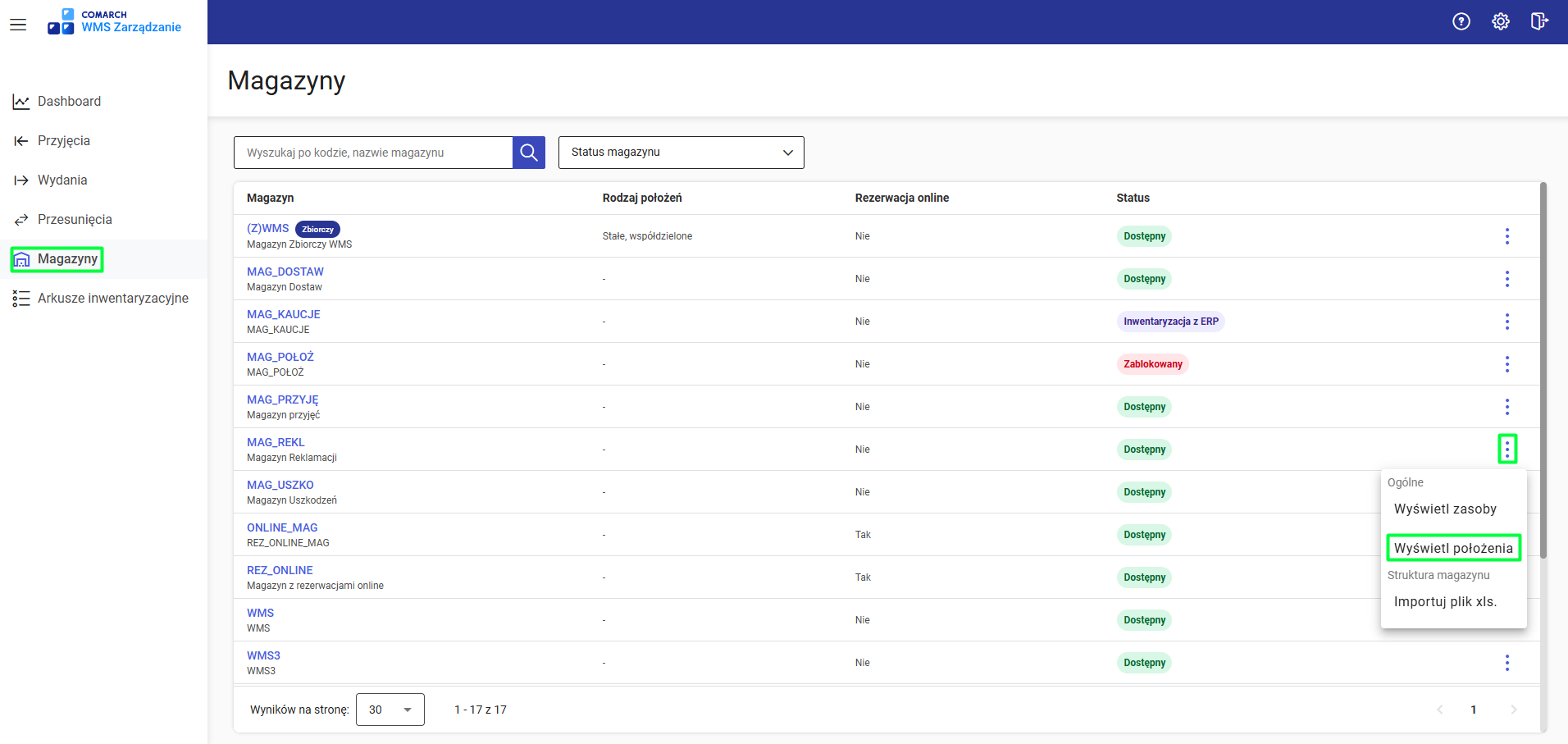Open three-dot menu for MAG_POŁOŻ row

click(1506, 364)
